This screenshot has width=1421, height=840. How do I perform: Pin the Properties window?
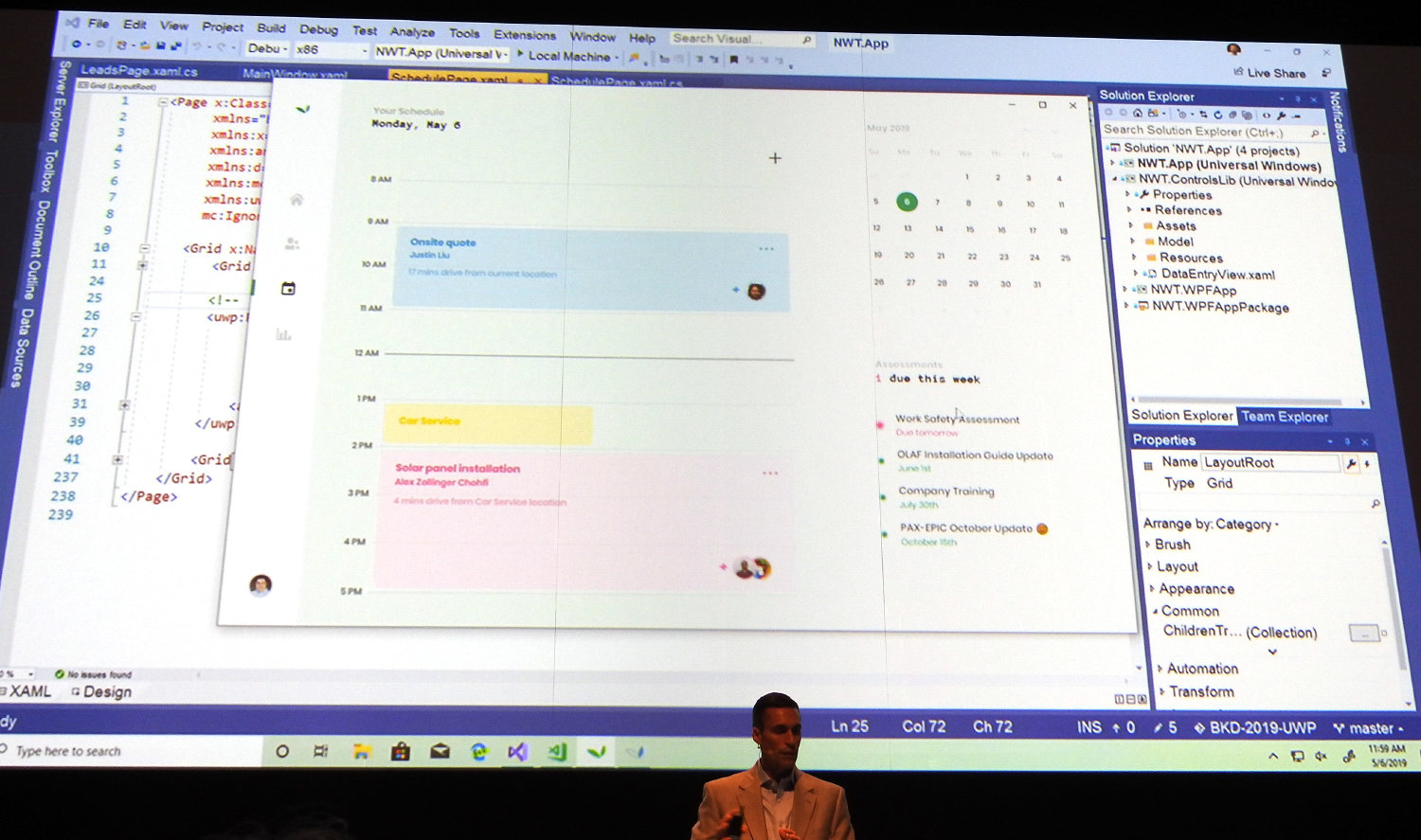click(x=1349, y=441)
